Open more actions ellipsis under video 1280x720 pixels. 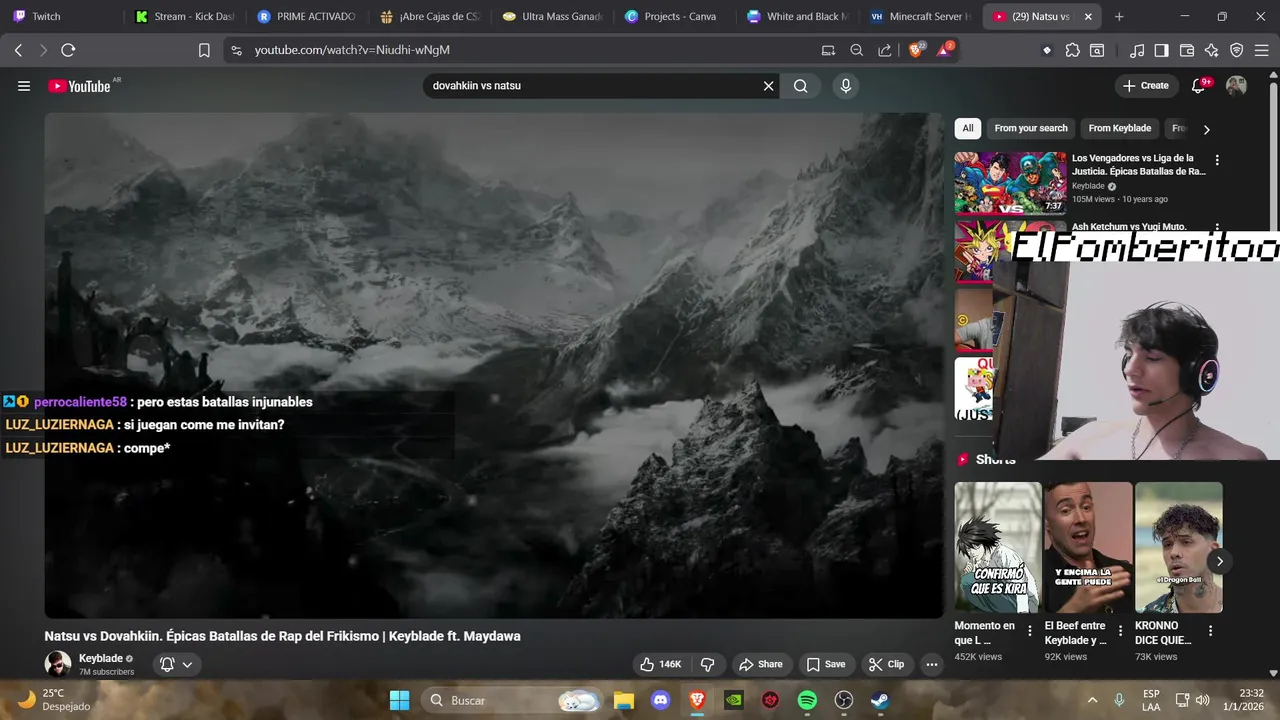coord(932,664)
